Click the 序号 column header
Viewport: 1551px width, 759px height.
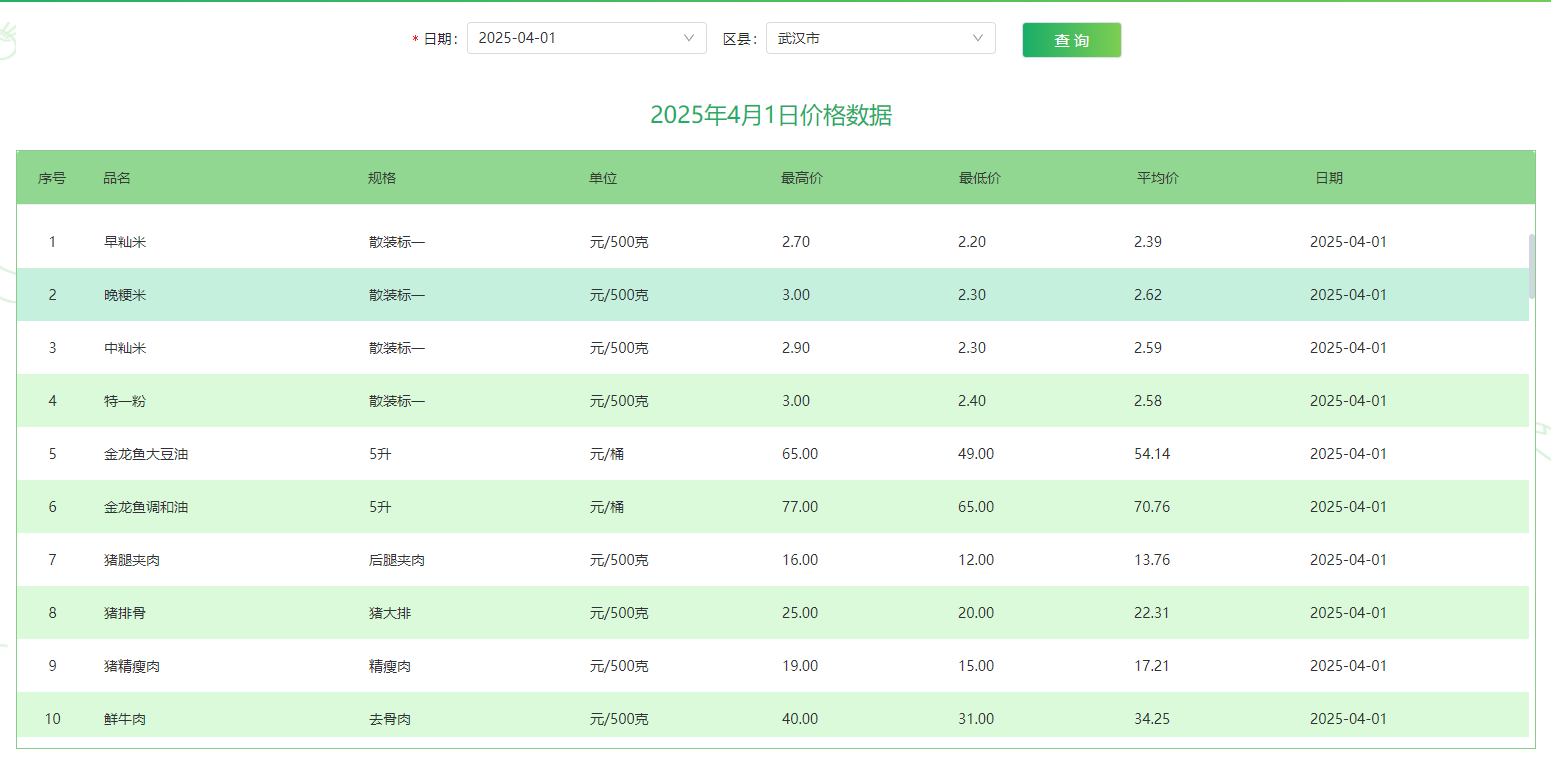click(52, 178)
